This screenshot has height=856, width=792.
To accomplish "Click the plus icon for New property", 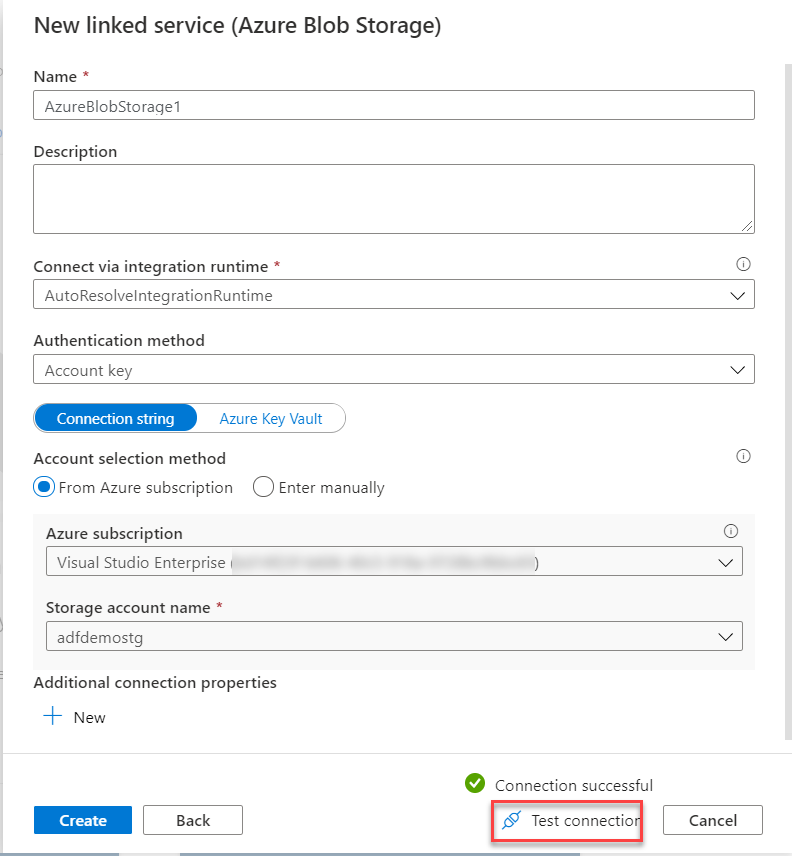I will pyautogui.click(x=53, y=717).
